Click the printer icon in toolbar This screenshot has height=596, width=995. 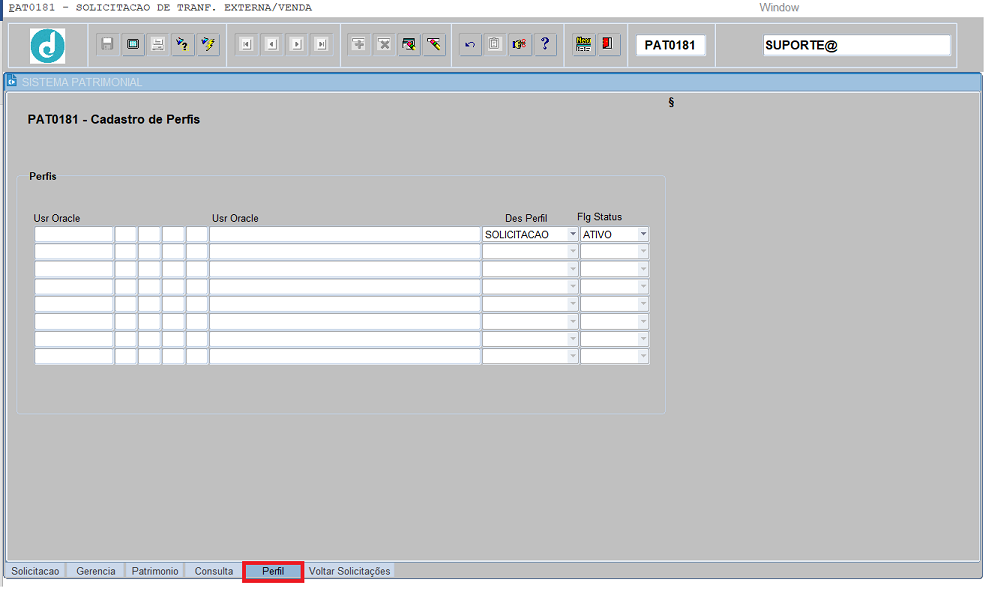pyautogui.click(x=157, y=45)
